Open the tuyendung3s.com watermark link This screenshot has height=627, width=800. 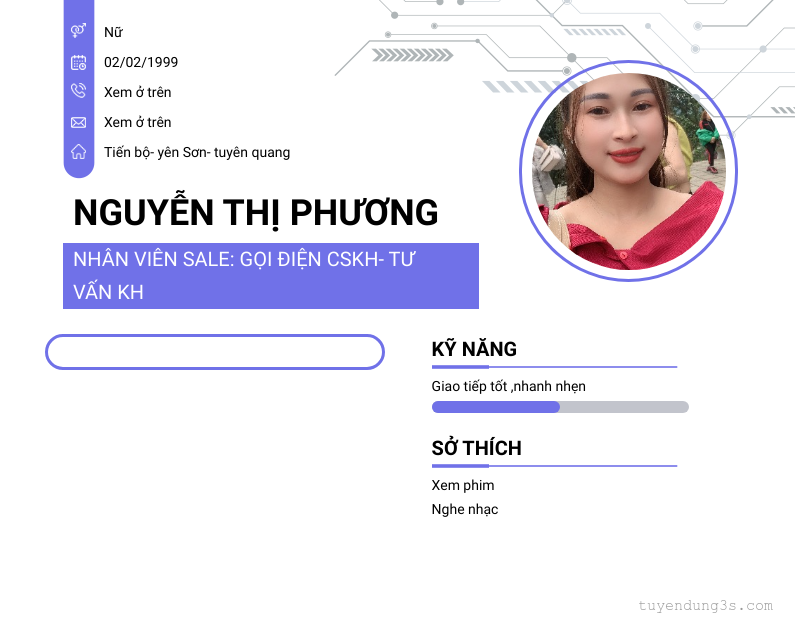(x=706, y=606)
